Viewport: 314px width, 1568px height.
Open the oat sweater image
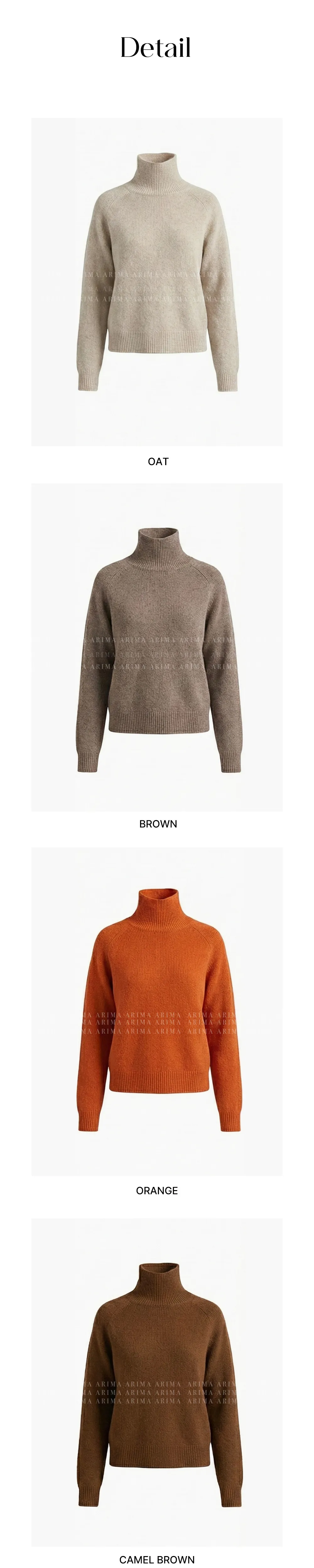(x=157, y=282)
